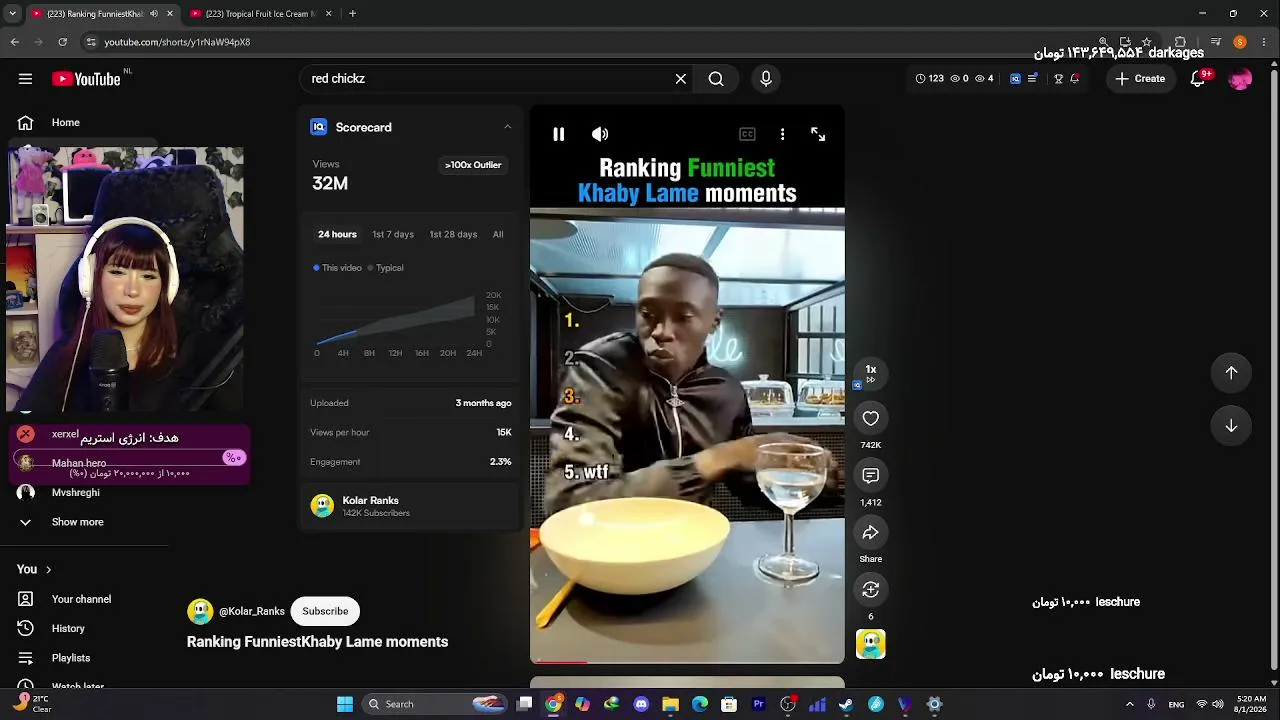Screen dimensions: 1280x720
Task: Open Steam from the taskbar
Action: pyautogui.click(x=846, y=704)
